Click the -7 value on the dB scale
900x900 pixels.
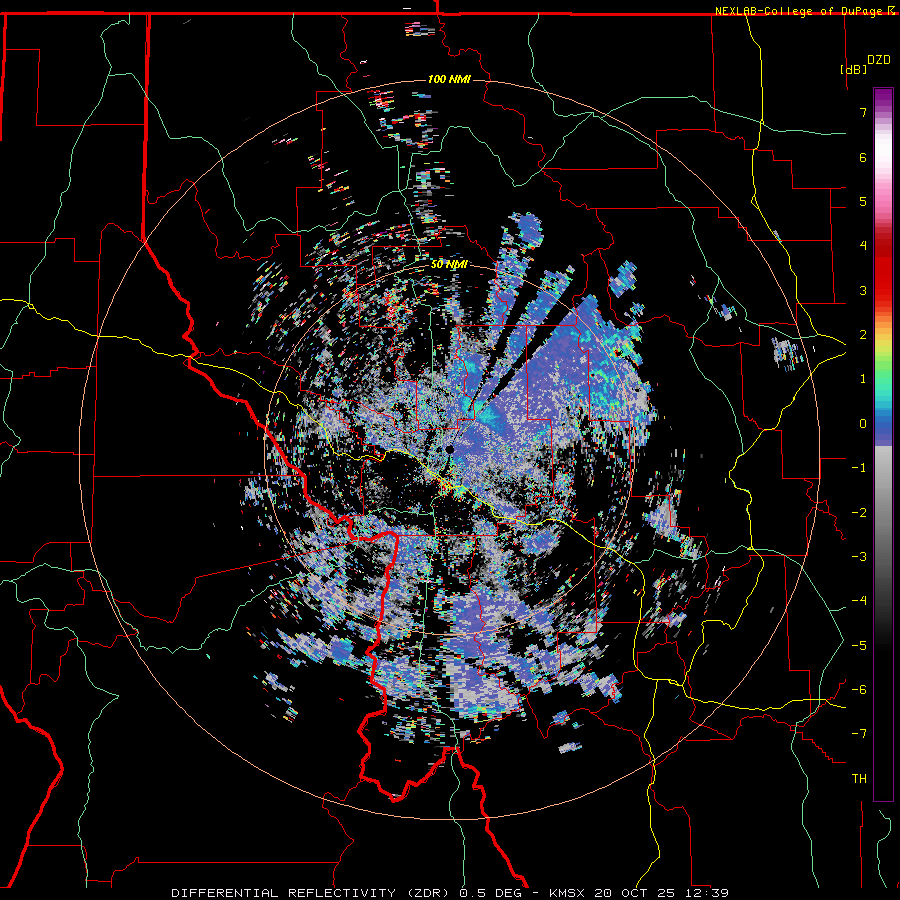point(859,734)
